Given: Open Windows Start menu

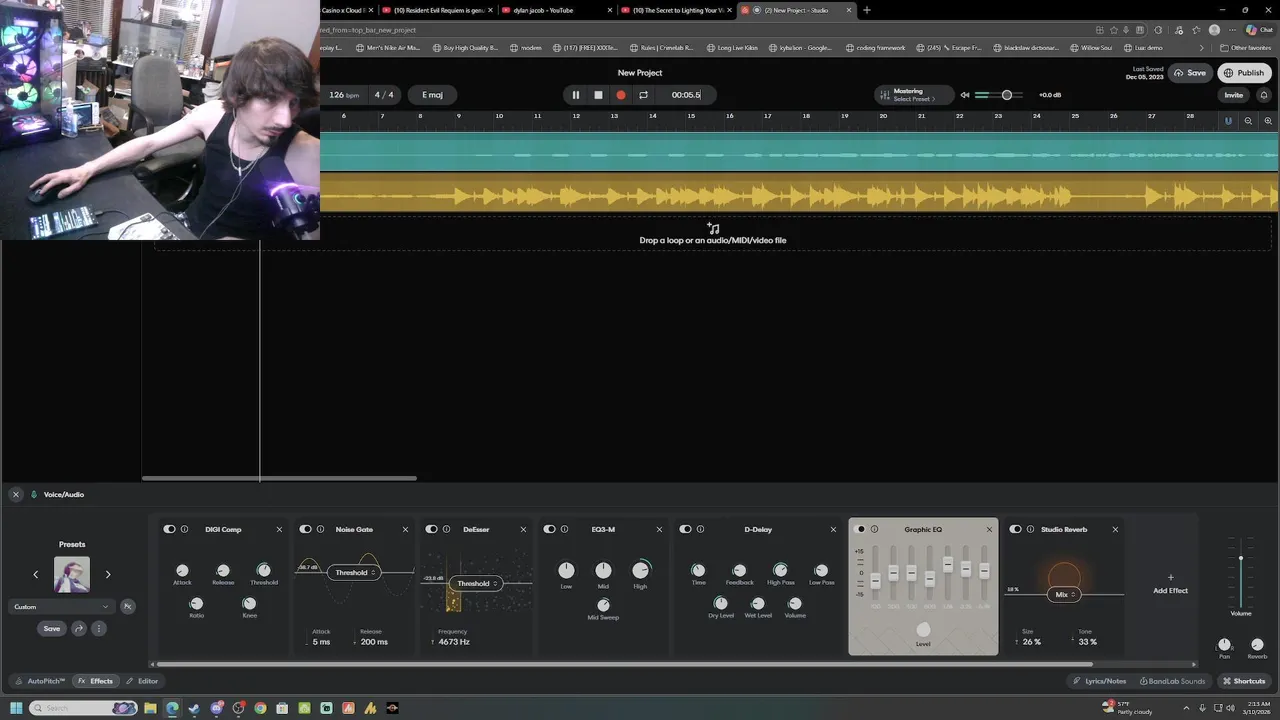Looking at the screenshot, I should point(16,708).
